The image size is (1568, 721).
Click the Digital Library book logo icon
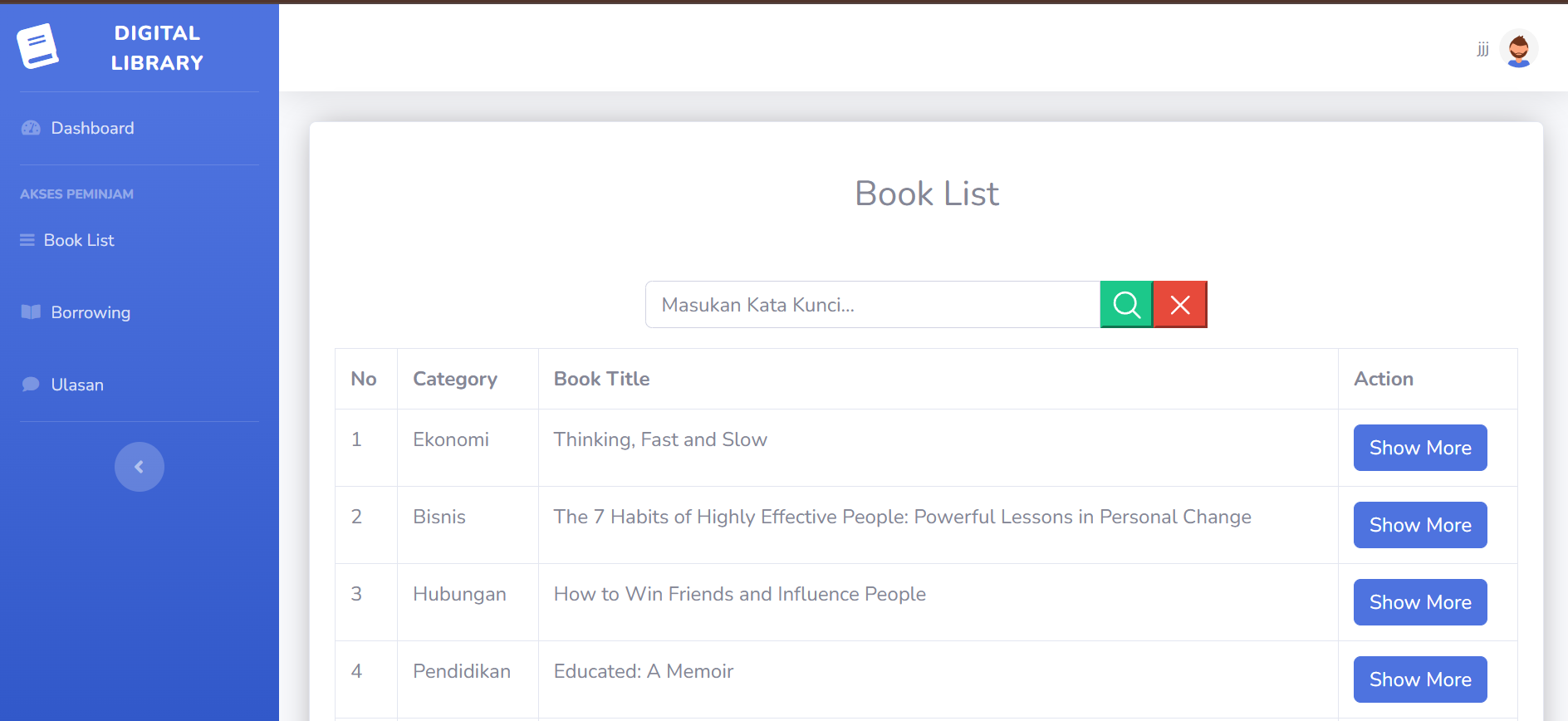pyautogui.click(x=37, y=47)
